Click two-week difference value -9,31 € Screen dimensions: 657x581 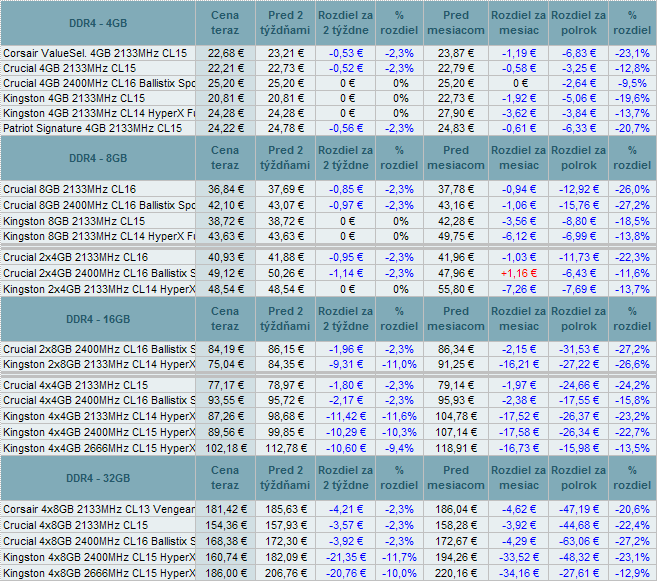(346, 364)
